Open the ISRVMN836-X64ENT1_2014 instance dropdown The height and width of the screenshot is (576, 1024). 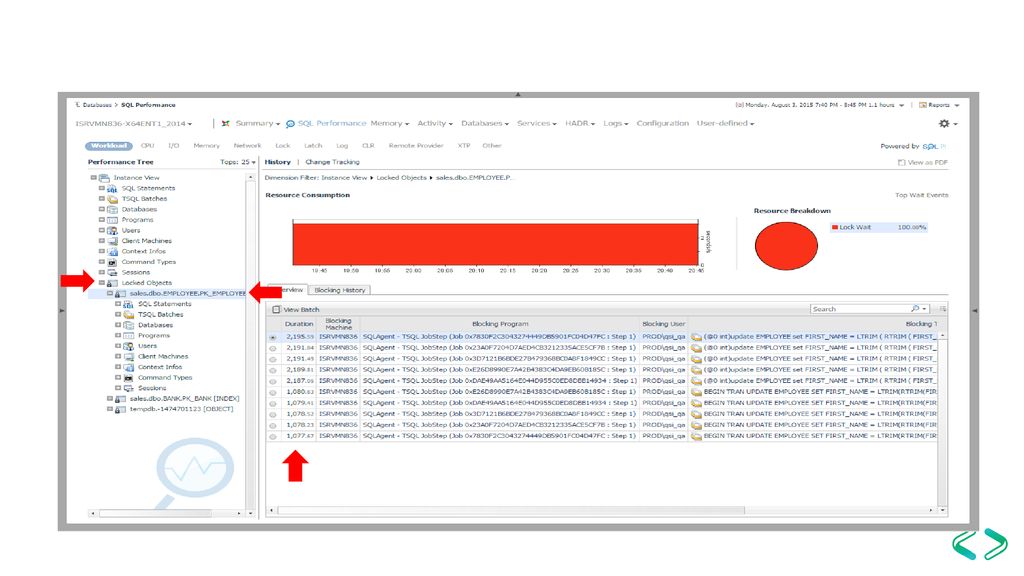click(134, 123)
